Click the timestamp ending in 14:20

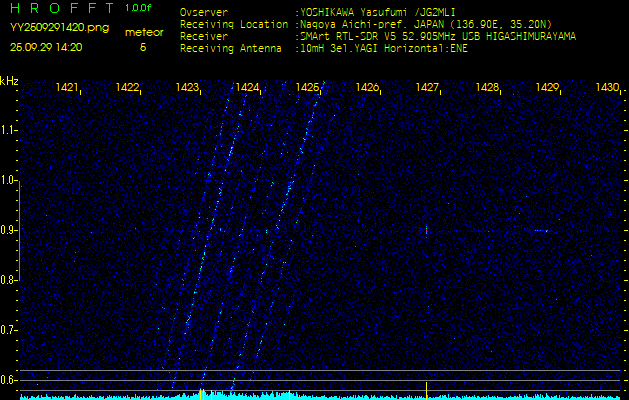click(46, 47)
